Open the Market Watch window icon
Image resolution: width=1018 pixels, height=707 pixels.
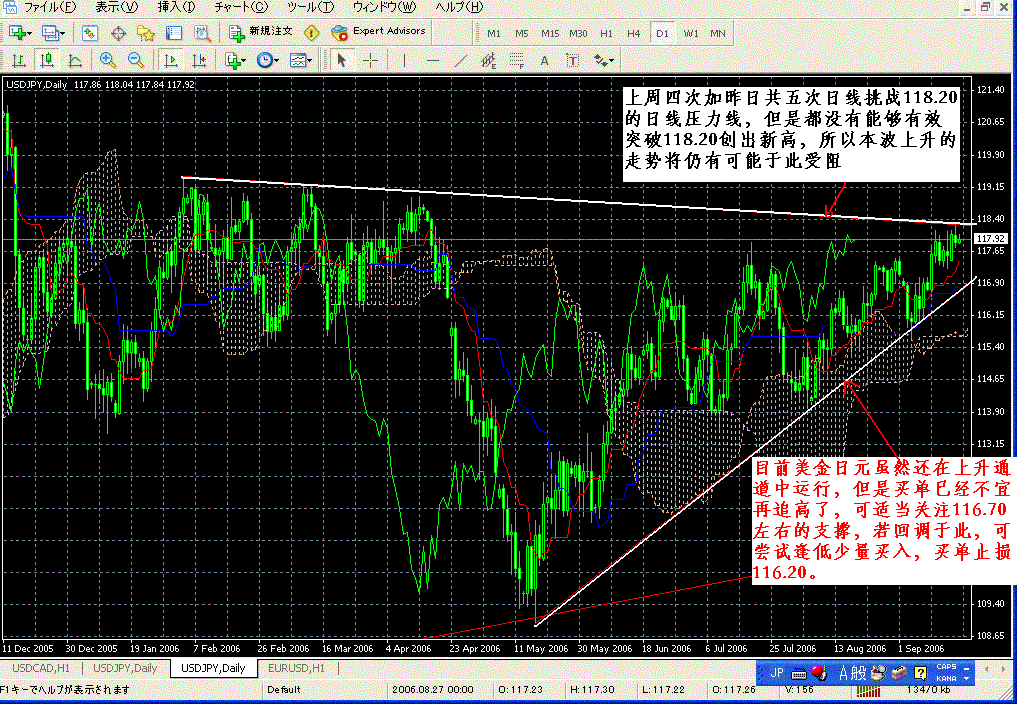(x=90, y=33)
